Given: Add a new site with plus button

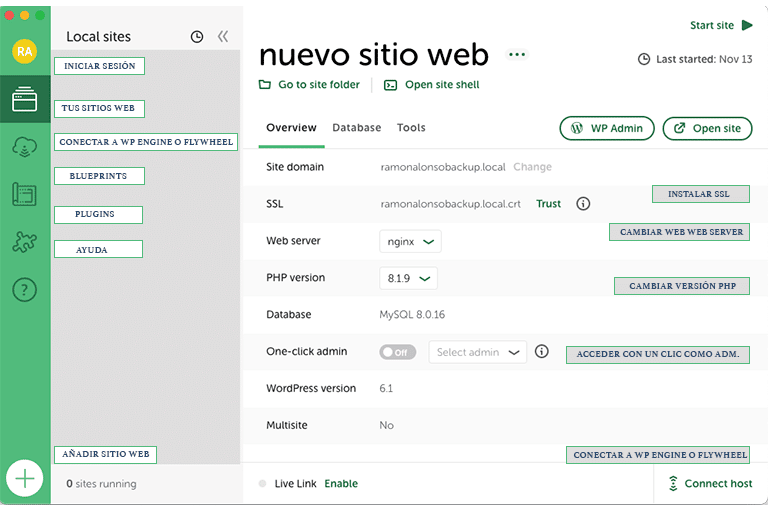Looking at the screenshot, I should 24,478.
